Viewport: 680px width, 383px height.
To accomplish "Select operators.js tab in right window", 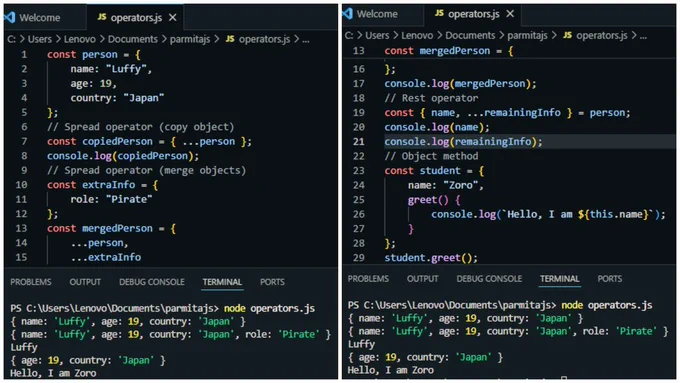I will (x=474, y=14).
